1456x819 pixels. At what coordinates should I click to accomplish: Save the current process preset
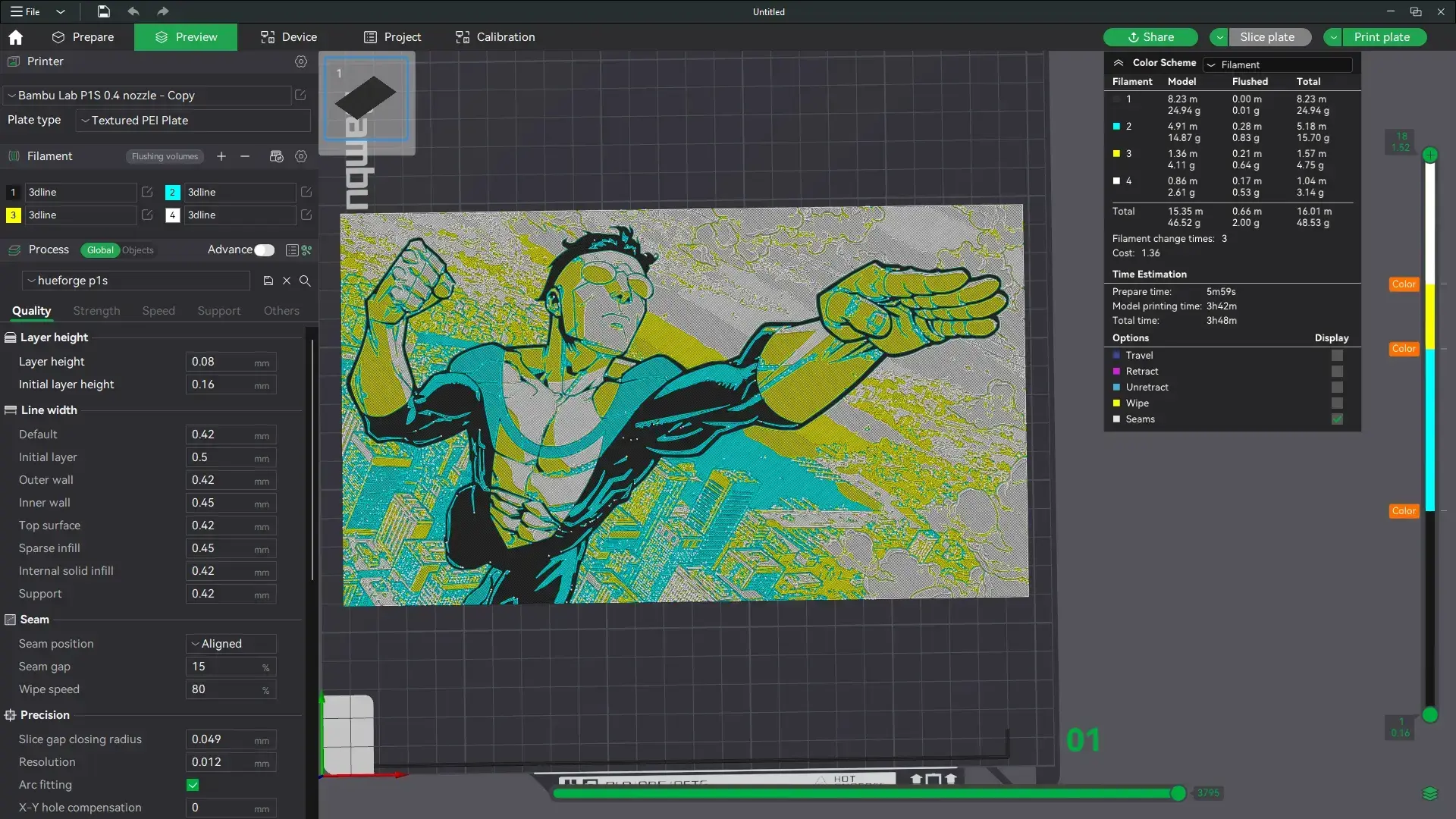point(268,281)
